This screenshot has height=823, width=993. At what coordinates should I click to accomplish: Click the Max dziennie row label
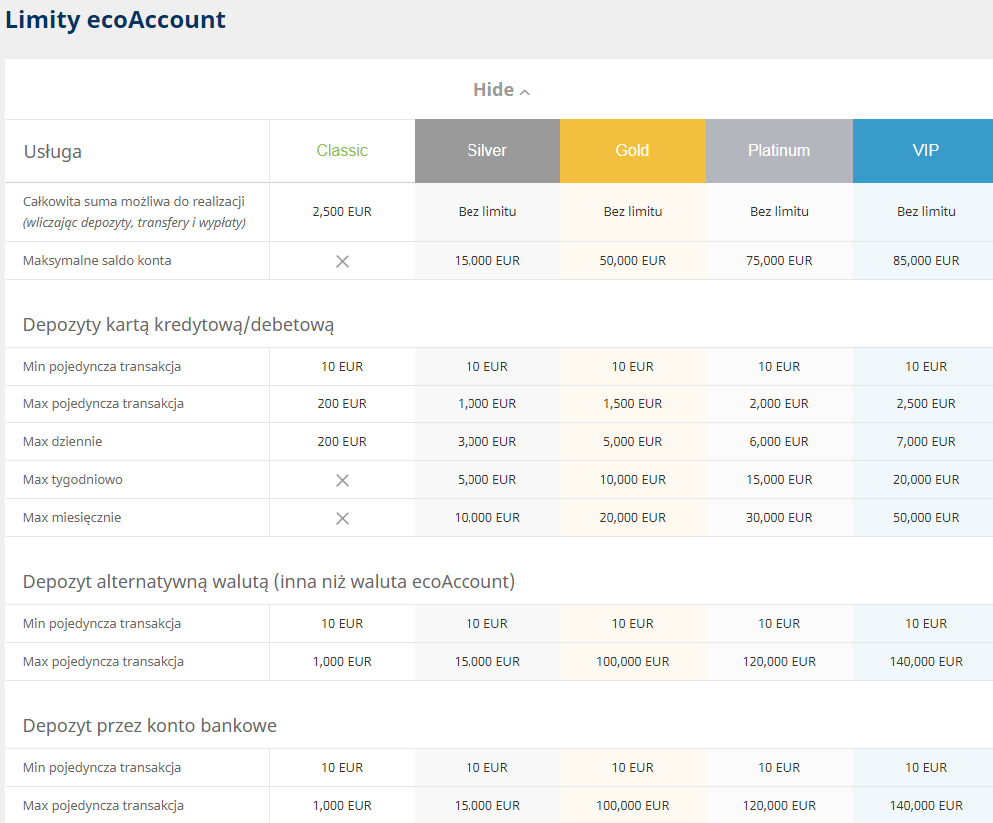click(x=62, y=442)
